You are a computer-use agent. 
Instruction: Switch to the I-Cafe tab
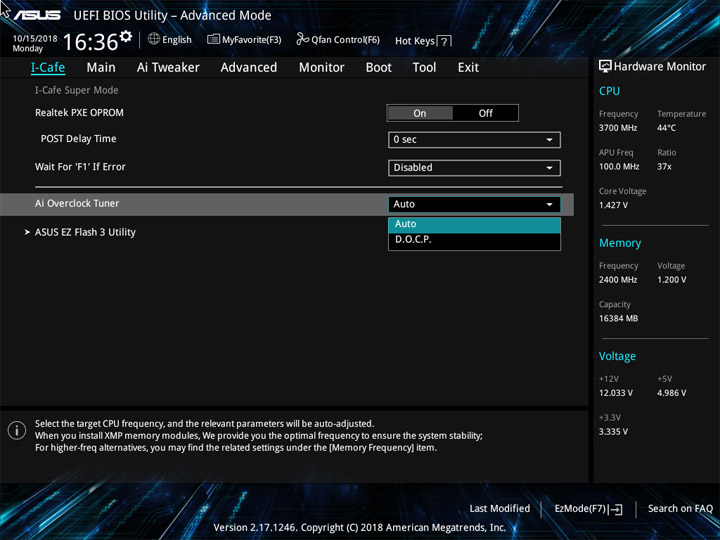pos(48,68)
